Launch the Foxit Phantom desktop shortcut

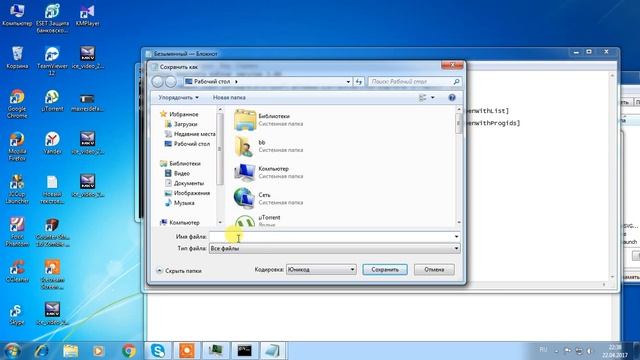click(17, 232)
